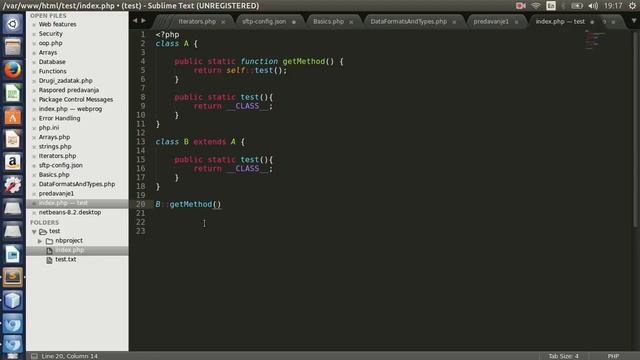Close php.ini in the Open Files list
Viewport: 640px width, 360px height.
34,128
